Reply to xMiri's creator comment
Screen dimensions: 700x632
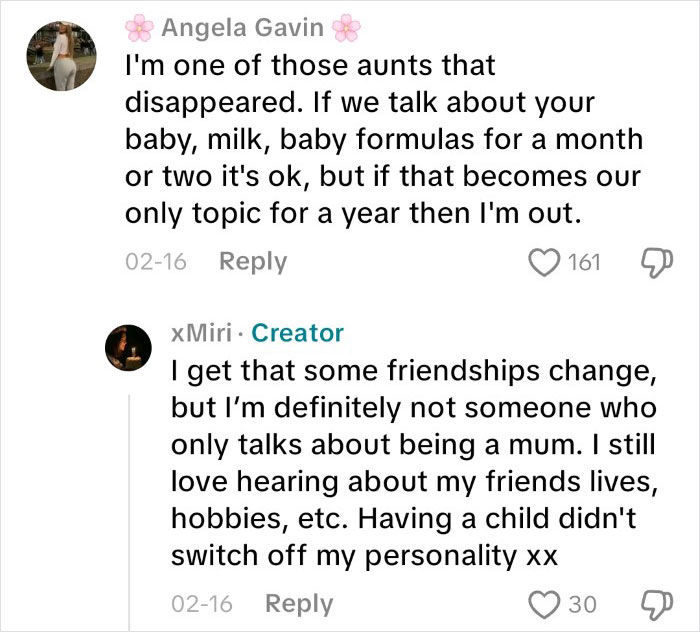(298, 604)
